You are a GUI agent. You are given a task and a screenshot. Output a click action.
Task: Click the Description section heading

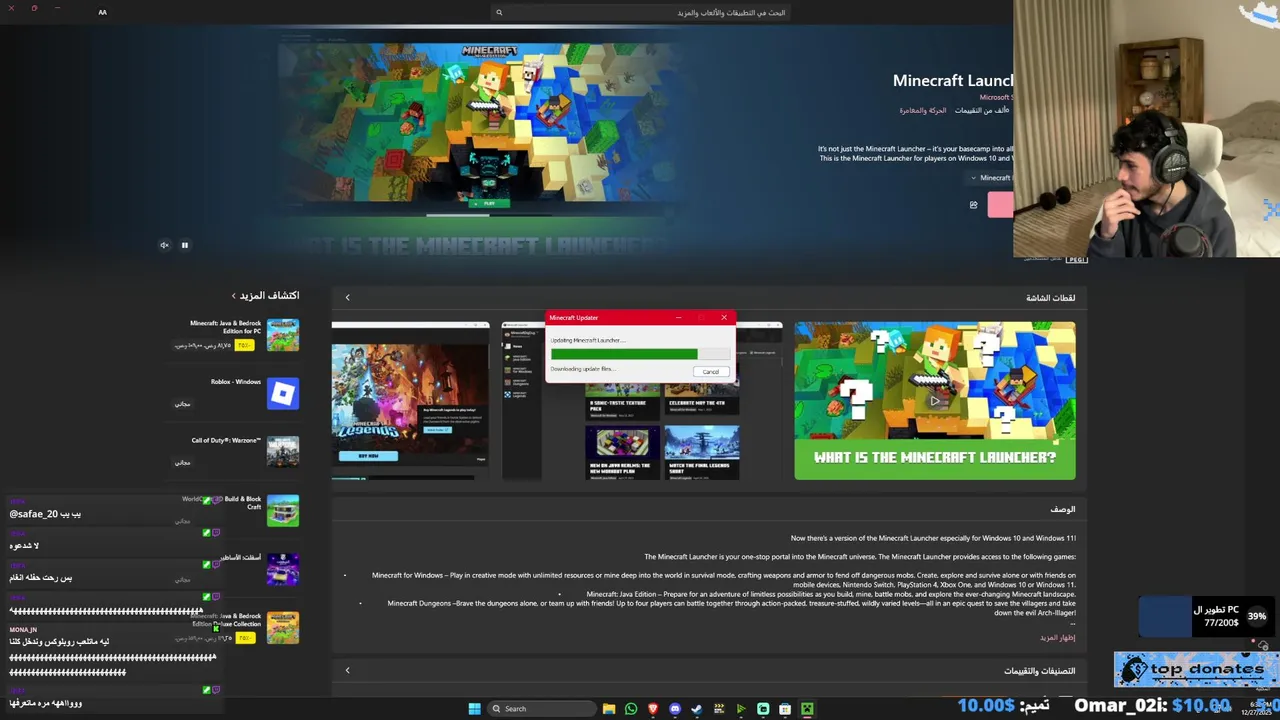(x=1063, y=509)
